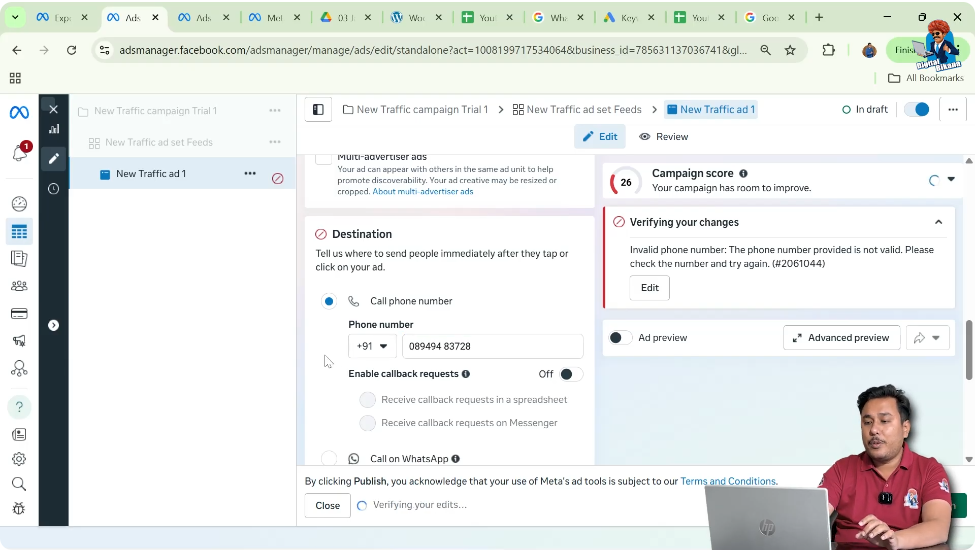The image size is (976, 551).
Task: Open browser extensions puzzle icon
Action: pyautogui.click(x=828, y=50)
